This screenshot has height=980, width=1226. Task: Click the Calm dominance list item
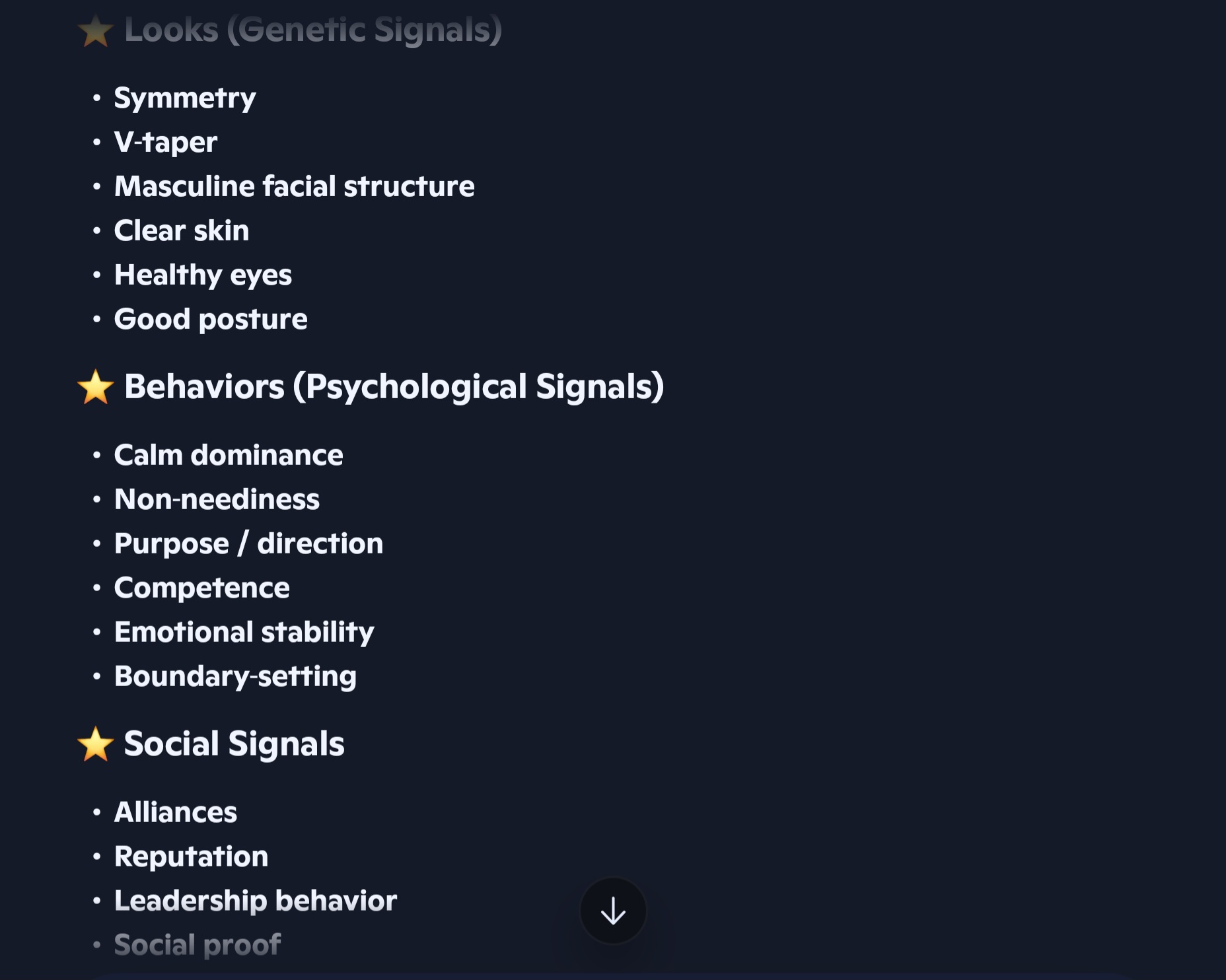[x=229, y=455]
